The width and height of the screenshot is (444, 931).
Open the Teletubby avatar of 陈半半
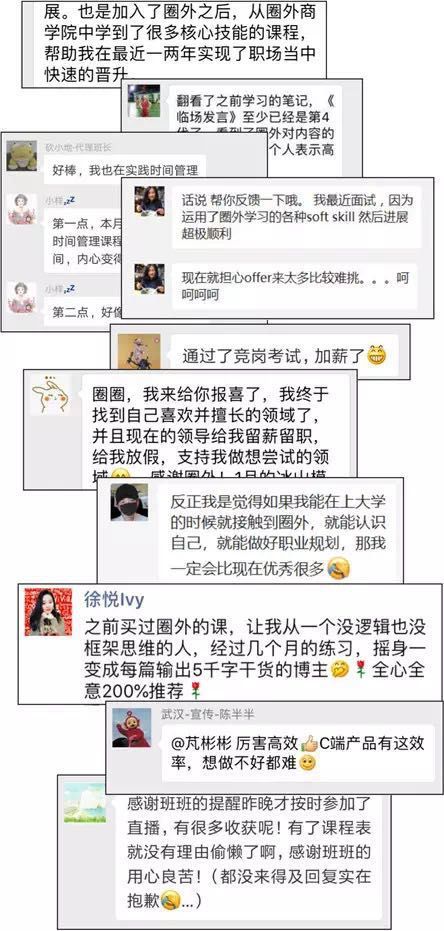pyautogui.click(x=131, y=728)
